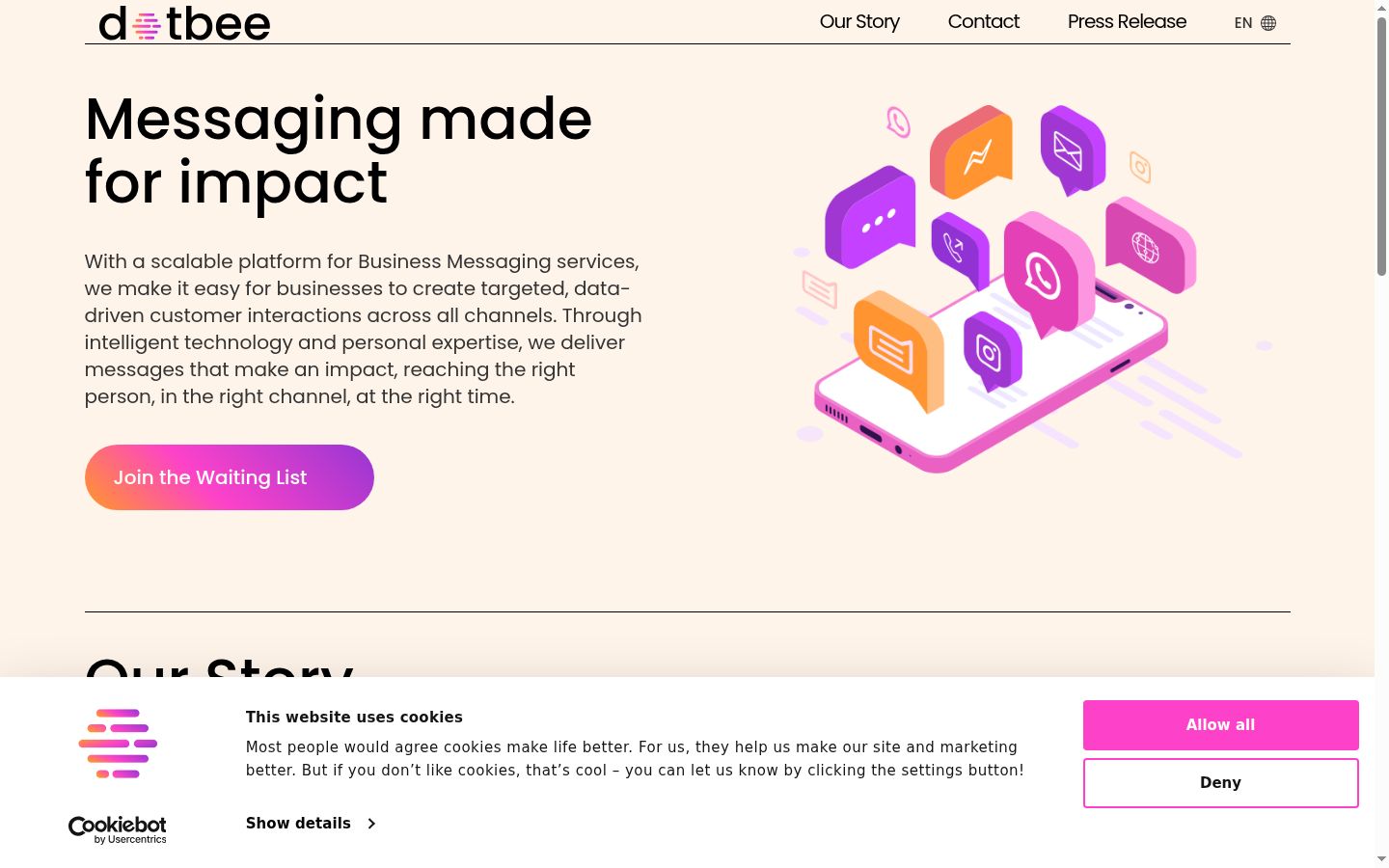Viewport: 1389px width, 868px height.
Task: Open the Press Release nav link
Action: click(x=1127, y=21)
